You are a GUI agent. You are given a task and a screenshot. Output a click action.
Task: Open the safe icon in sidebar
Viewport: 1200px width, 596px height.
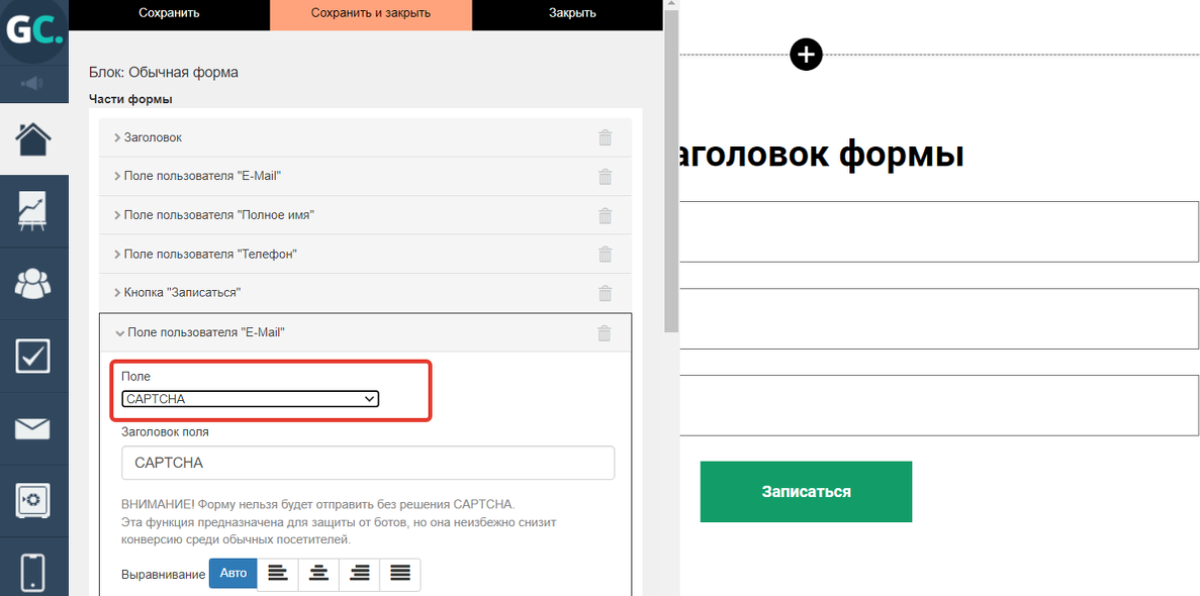point(33,501)
